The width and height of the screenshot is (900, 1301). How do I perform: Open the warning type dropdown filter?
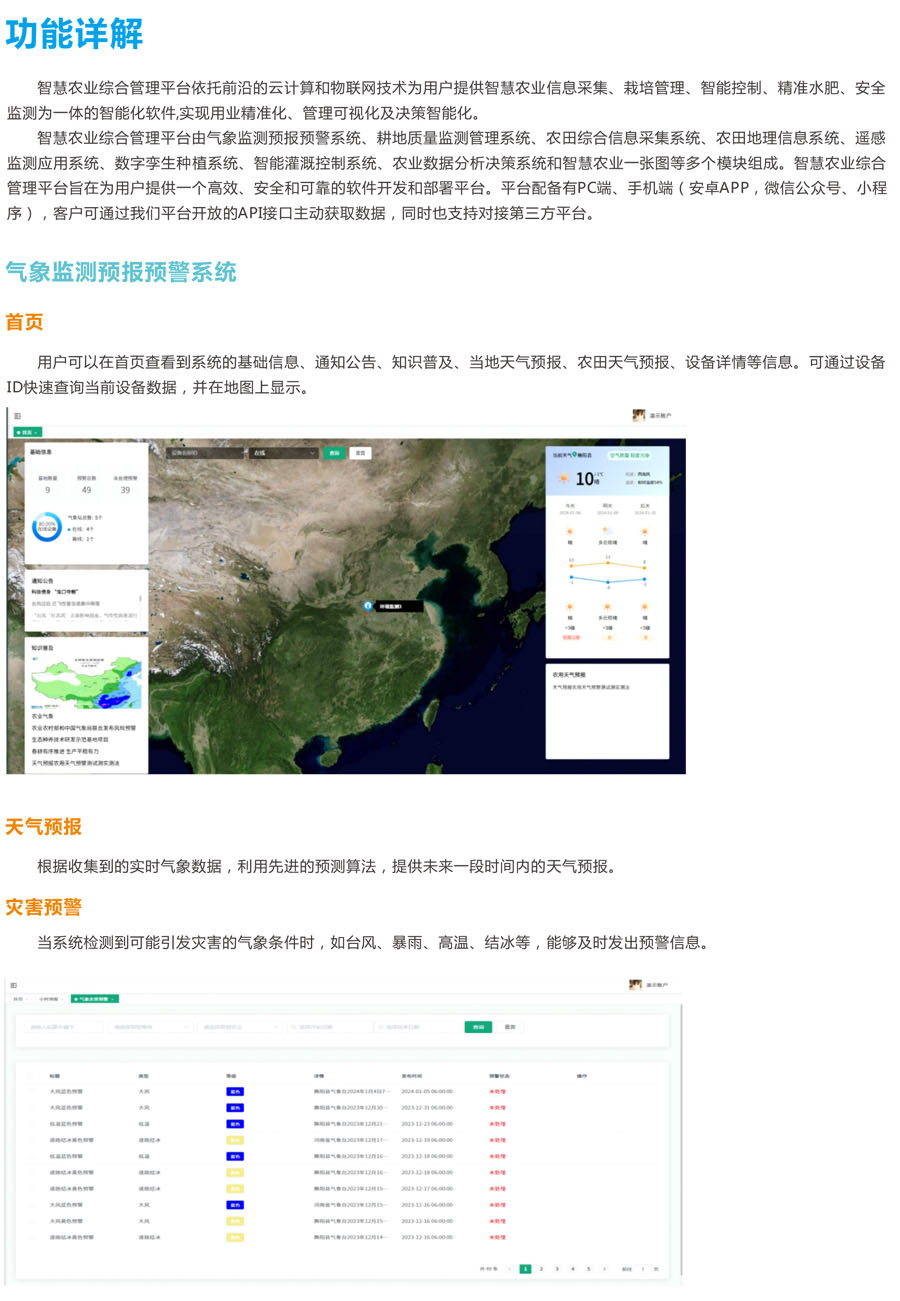pos(151,1027)
